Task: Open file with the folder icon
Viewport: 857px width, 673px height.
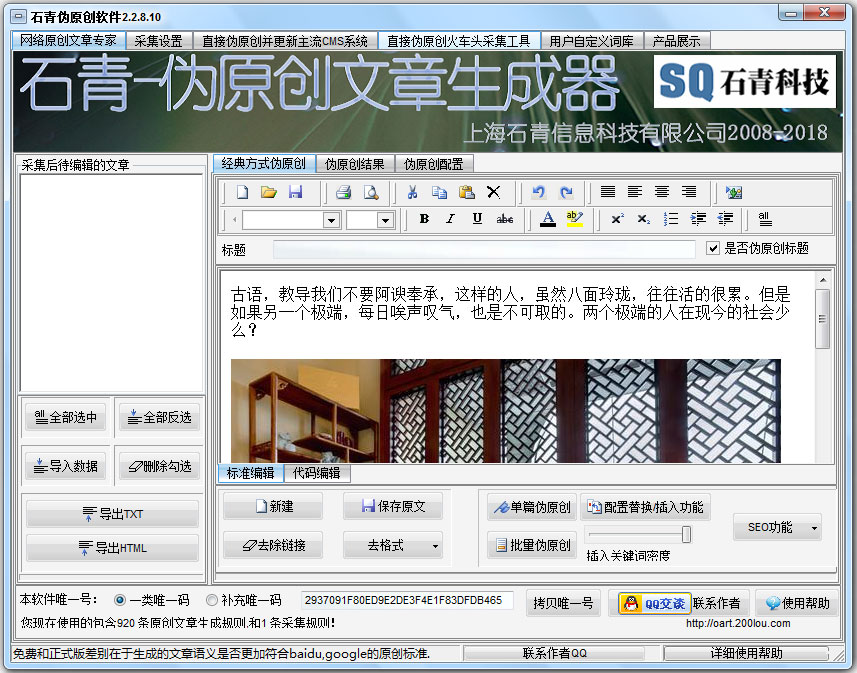Action: pyautogui.click(x=268, y=192)
